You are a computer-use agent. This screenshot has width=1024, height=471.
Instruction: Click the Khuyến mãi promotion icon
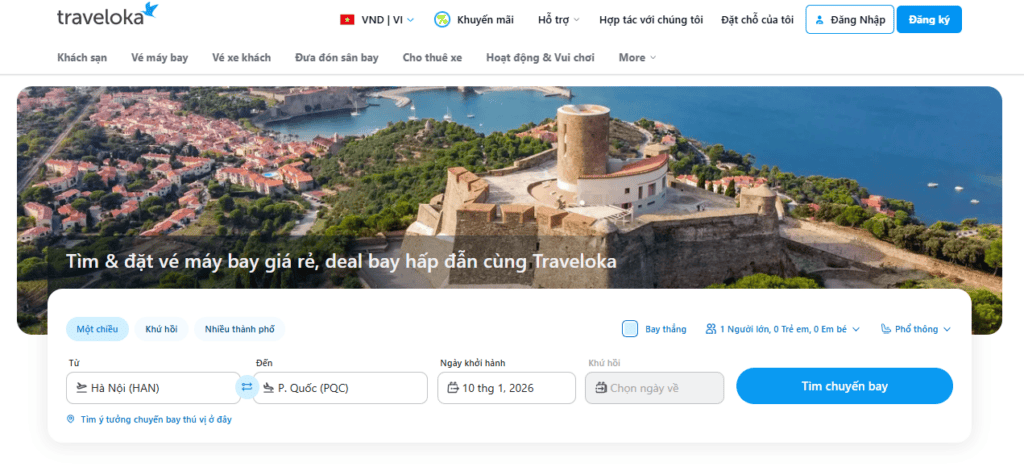(442, 20)
